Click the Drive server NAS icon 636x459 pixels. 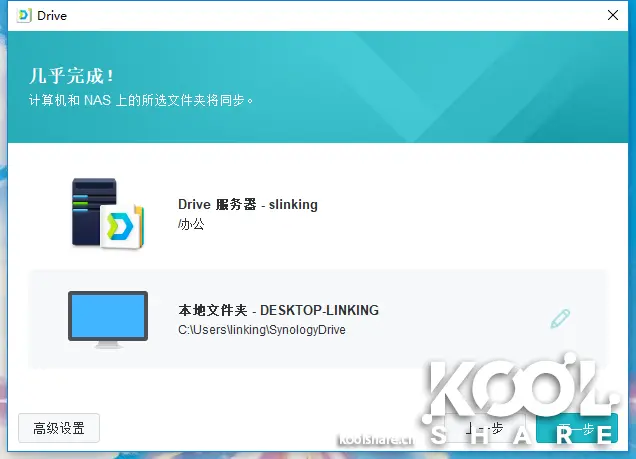click(108, 214)
